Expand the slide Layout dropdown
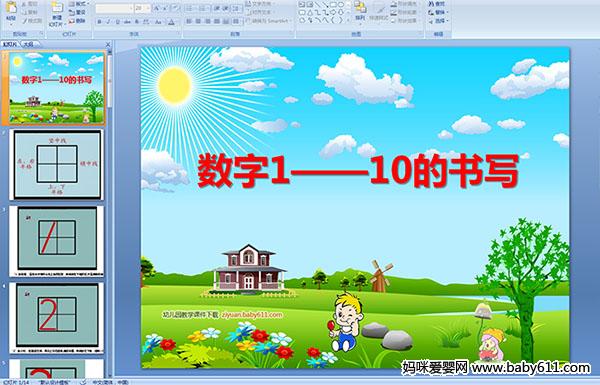This screenshot has height=385, width=600. click(x=79, y=4)
